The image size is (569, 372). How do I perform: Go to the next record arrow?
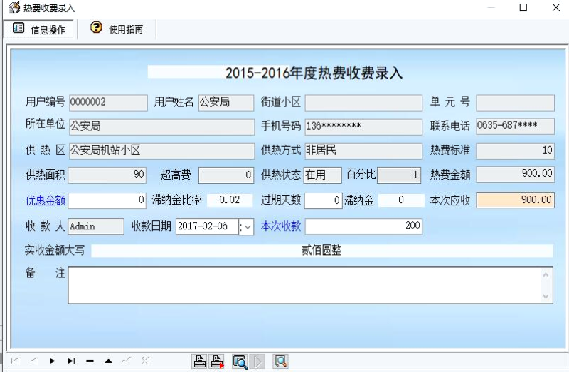point(52,361)
